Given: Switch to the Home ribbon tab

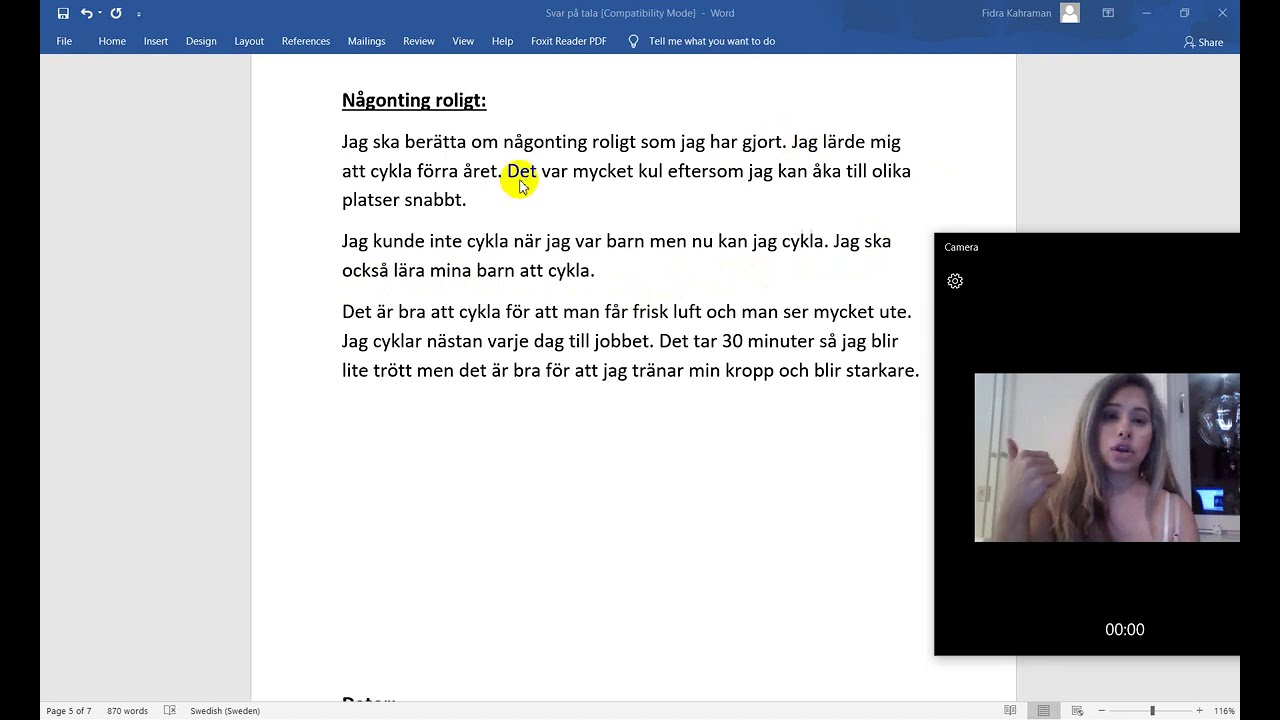Looking at the screenshot, I should pyautogui.click(x=112, y=41).
